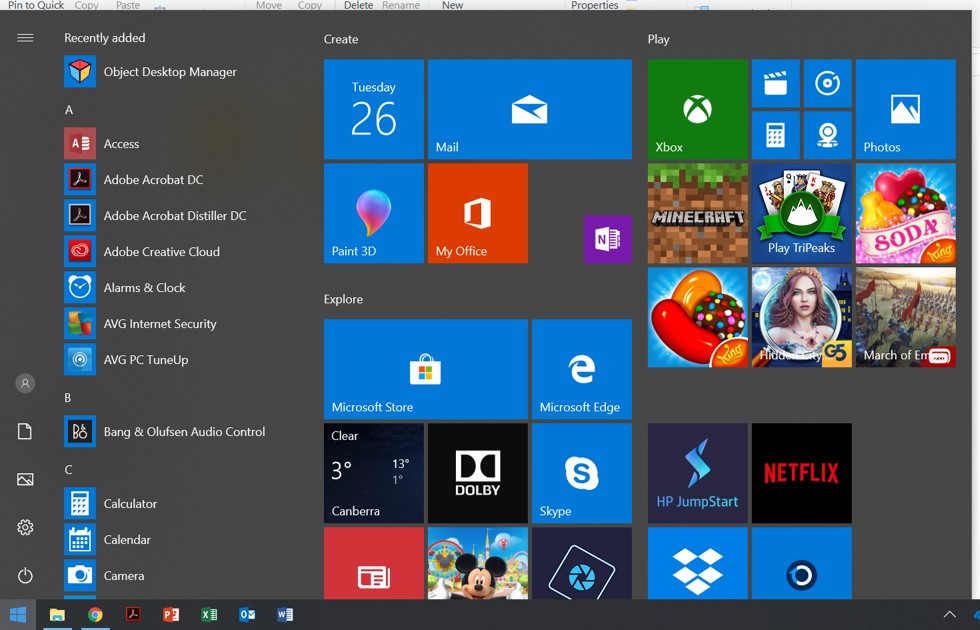Open the Mail tile
This screenshot has height=630, width=980.
point(530,109)
